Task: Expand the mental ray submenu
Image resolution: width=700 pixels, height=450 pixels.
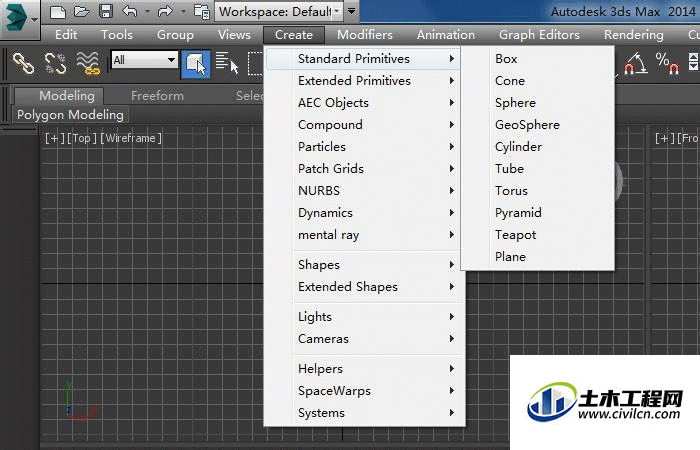Action: pos(364,234)
